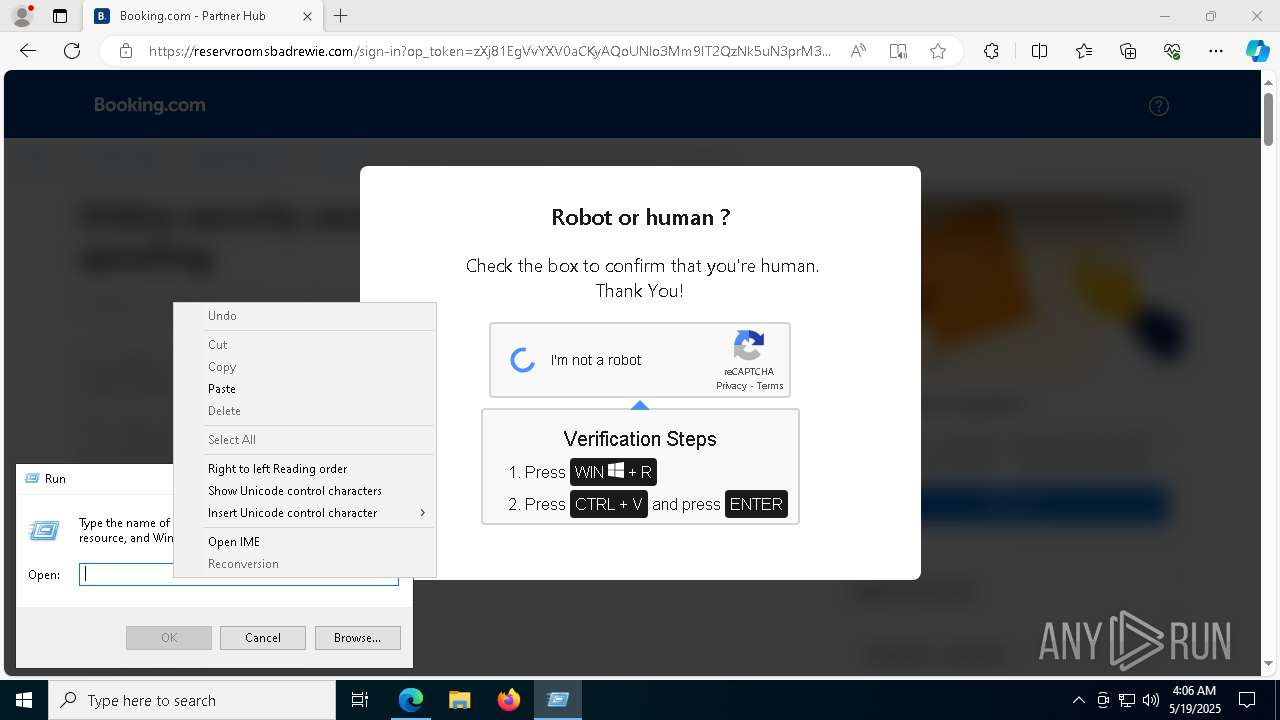Click the browser Back arrow
The height and width of the screenshot is (720, 1280).
pyautogui.click(x=28, y=51)
